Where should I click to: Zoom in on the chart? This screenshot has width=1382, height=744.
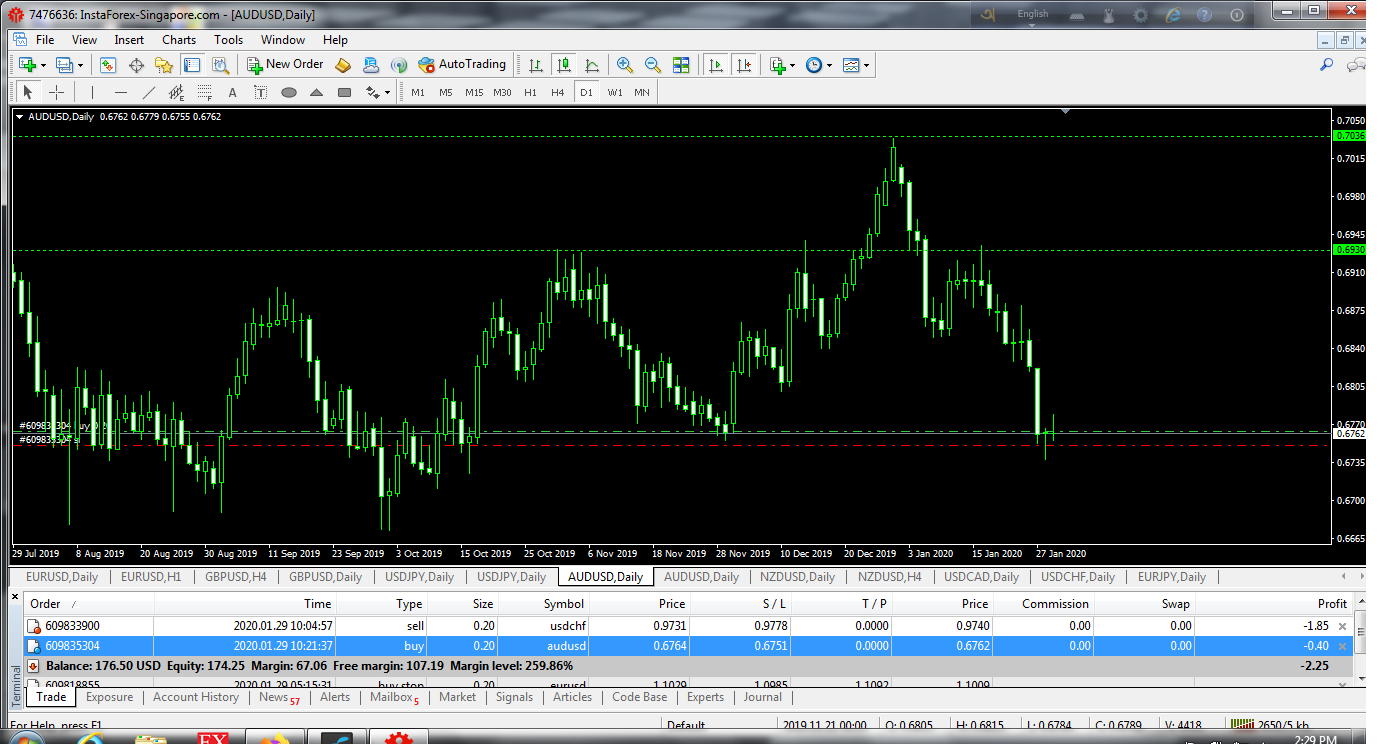point(625,65)
